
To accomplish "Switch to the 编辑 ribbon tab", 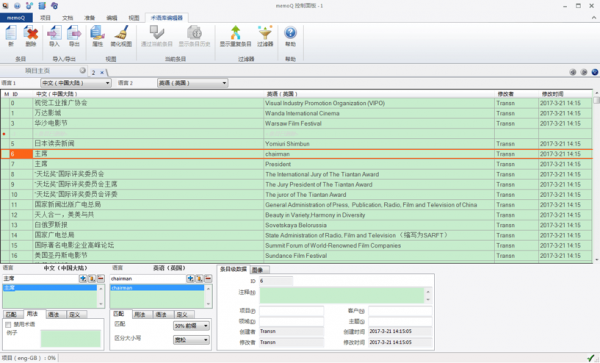I will [x=112, y=18].
